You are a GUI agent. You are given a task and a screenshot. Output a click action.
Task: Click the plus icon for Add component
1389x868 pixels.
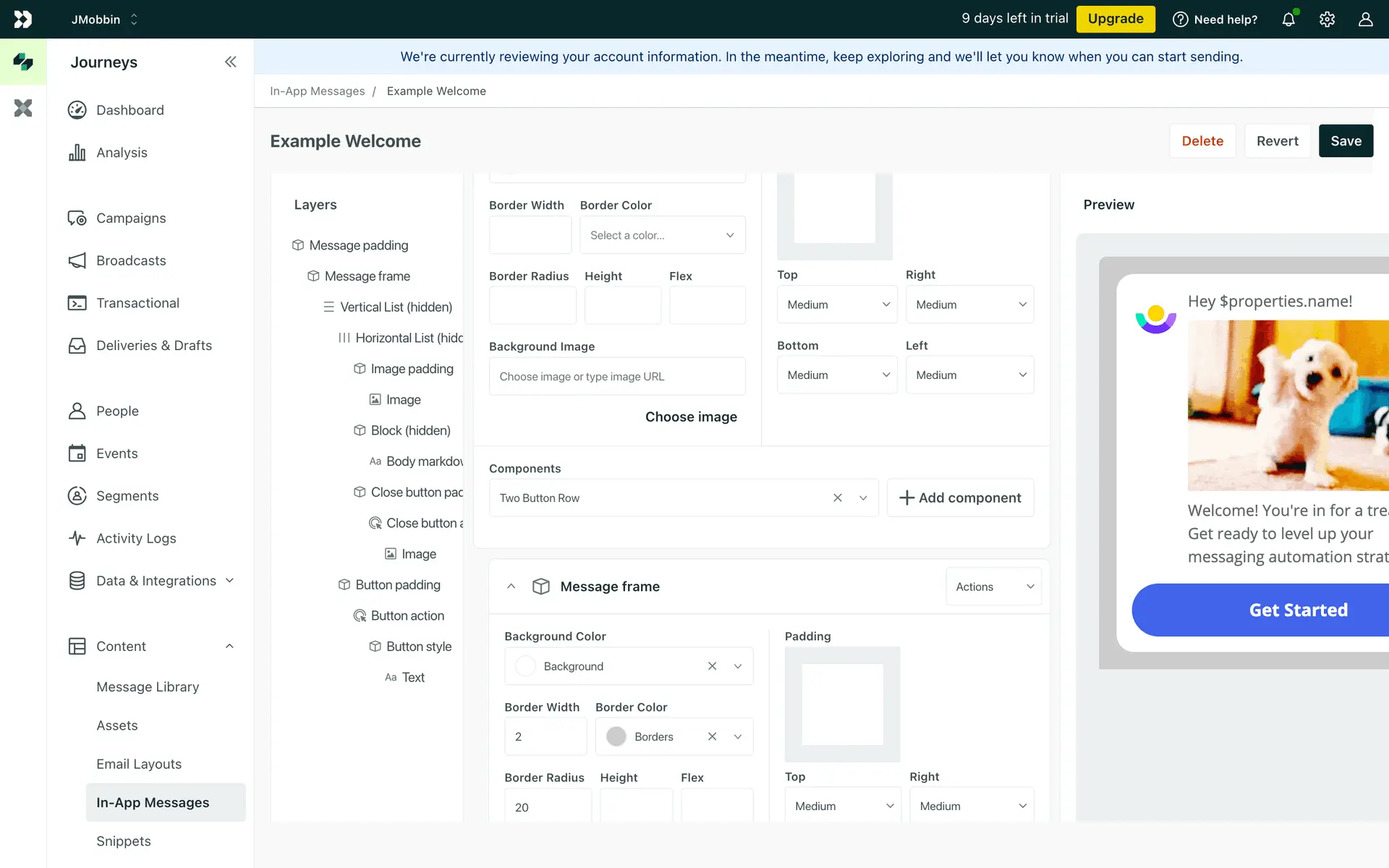click(906, 498)
